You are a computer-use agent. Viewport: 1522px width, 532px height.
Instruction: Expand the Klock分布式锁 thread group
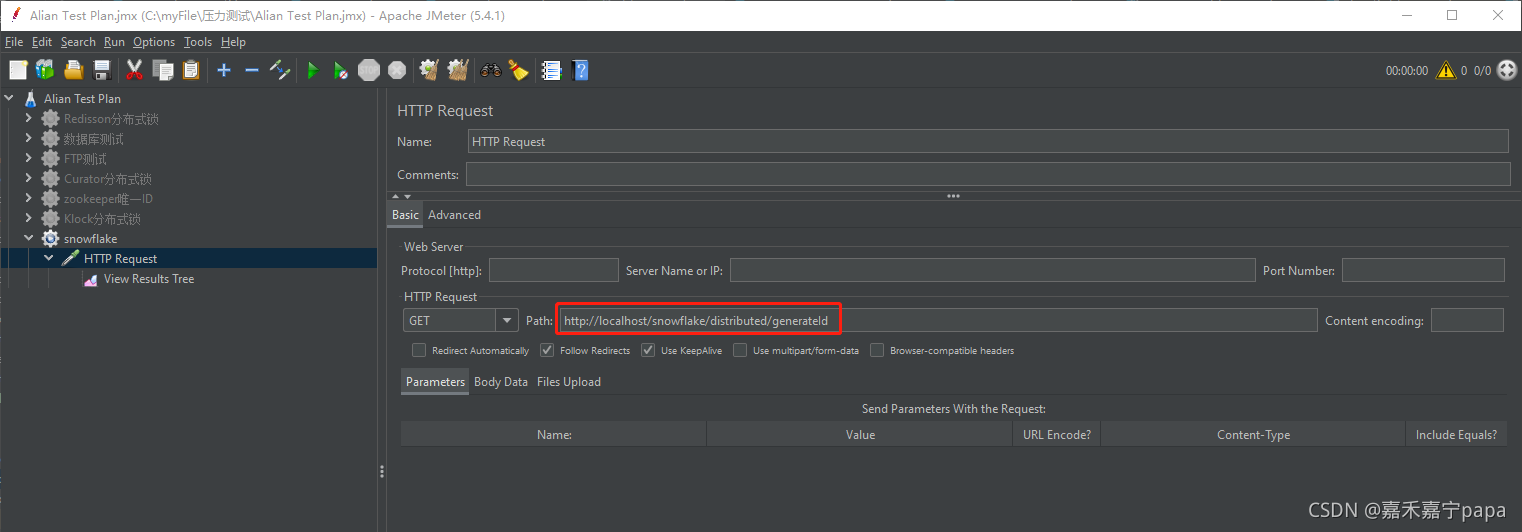click(x=29, y=219)
